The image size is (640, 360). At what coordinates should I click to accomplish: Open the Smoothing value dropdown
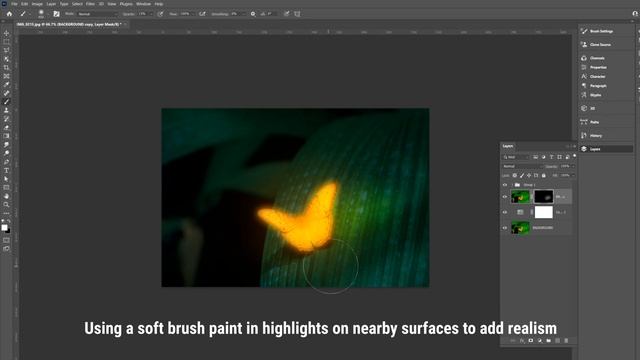tap(244, 14)
